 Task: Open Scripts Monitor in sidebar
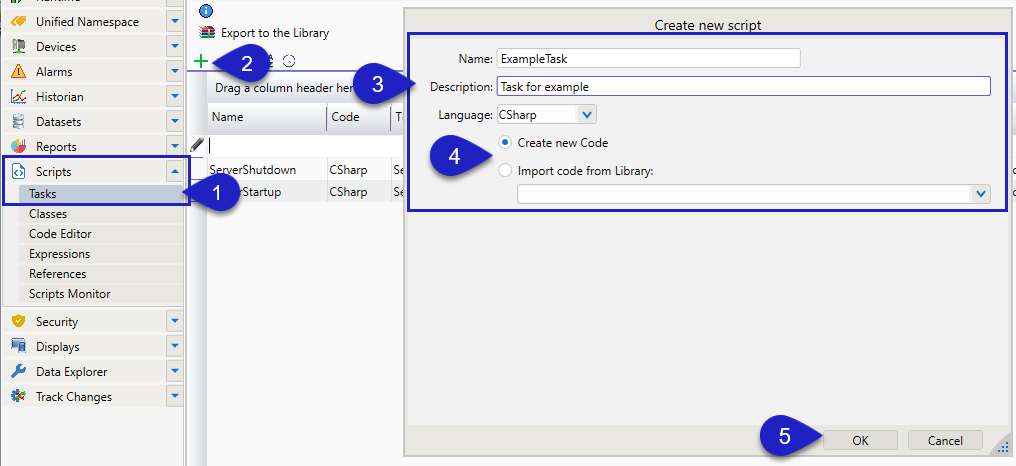(70, 294)
